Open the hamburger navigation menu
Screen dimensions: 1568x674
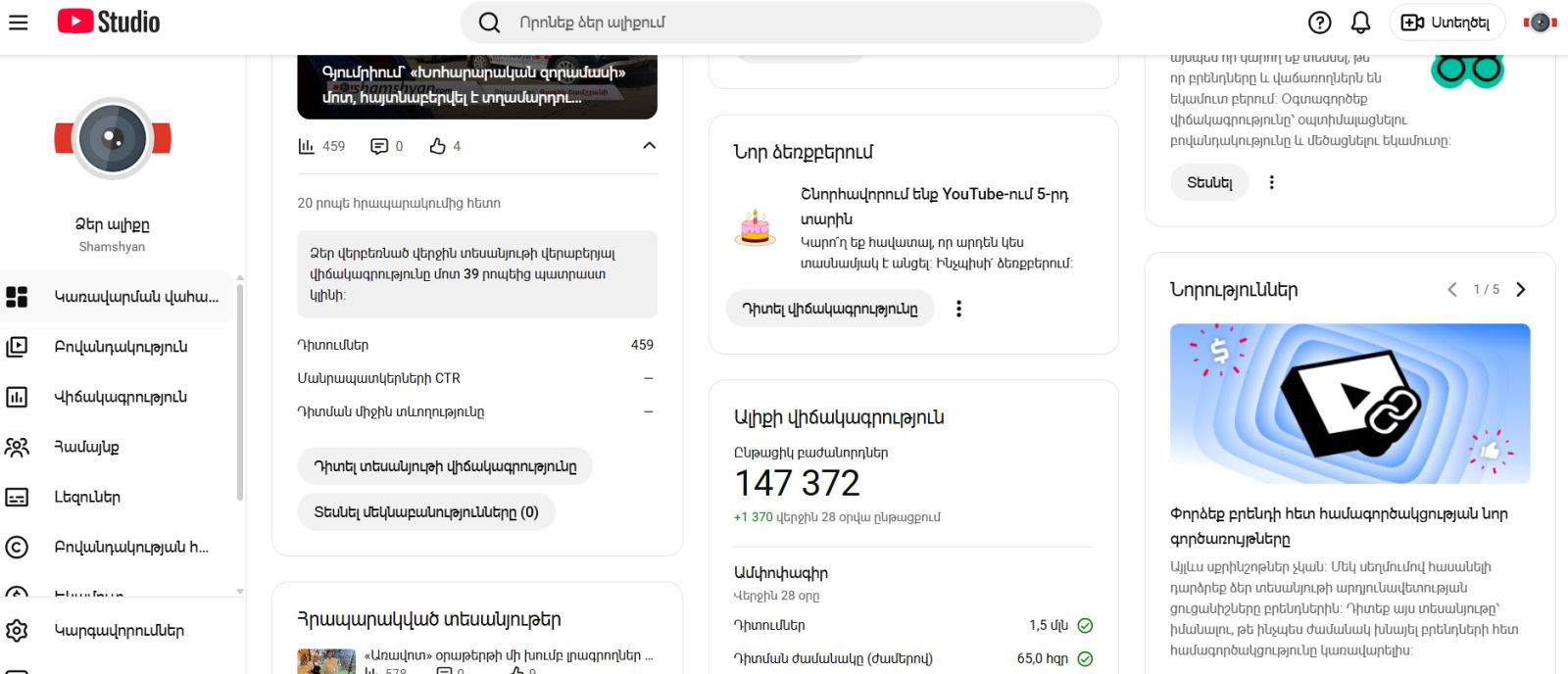[x=19, y=23]
